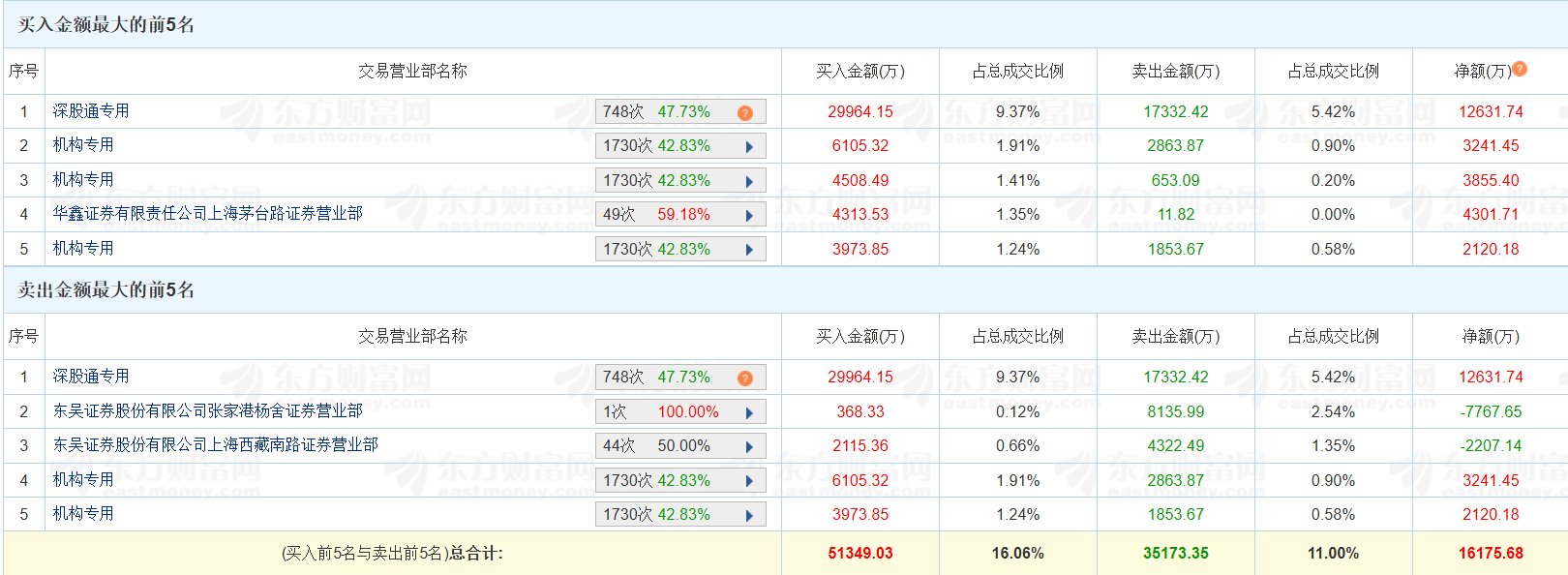Open 东吴证券股份有限公司上海西藏南路证券营业部 link
Image resolution: width=1568 pixels, height=575 pixels.
(x=215, y=444)
